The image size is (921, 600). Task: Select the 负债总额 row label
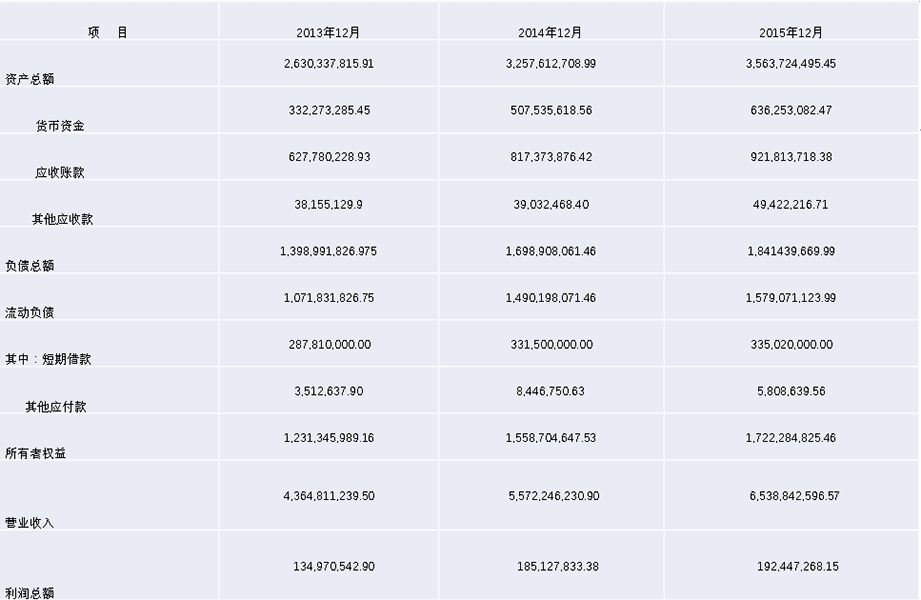pyautogui.click(x=30, y=266)
